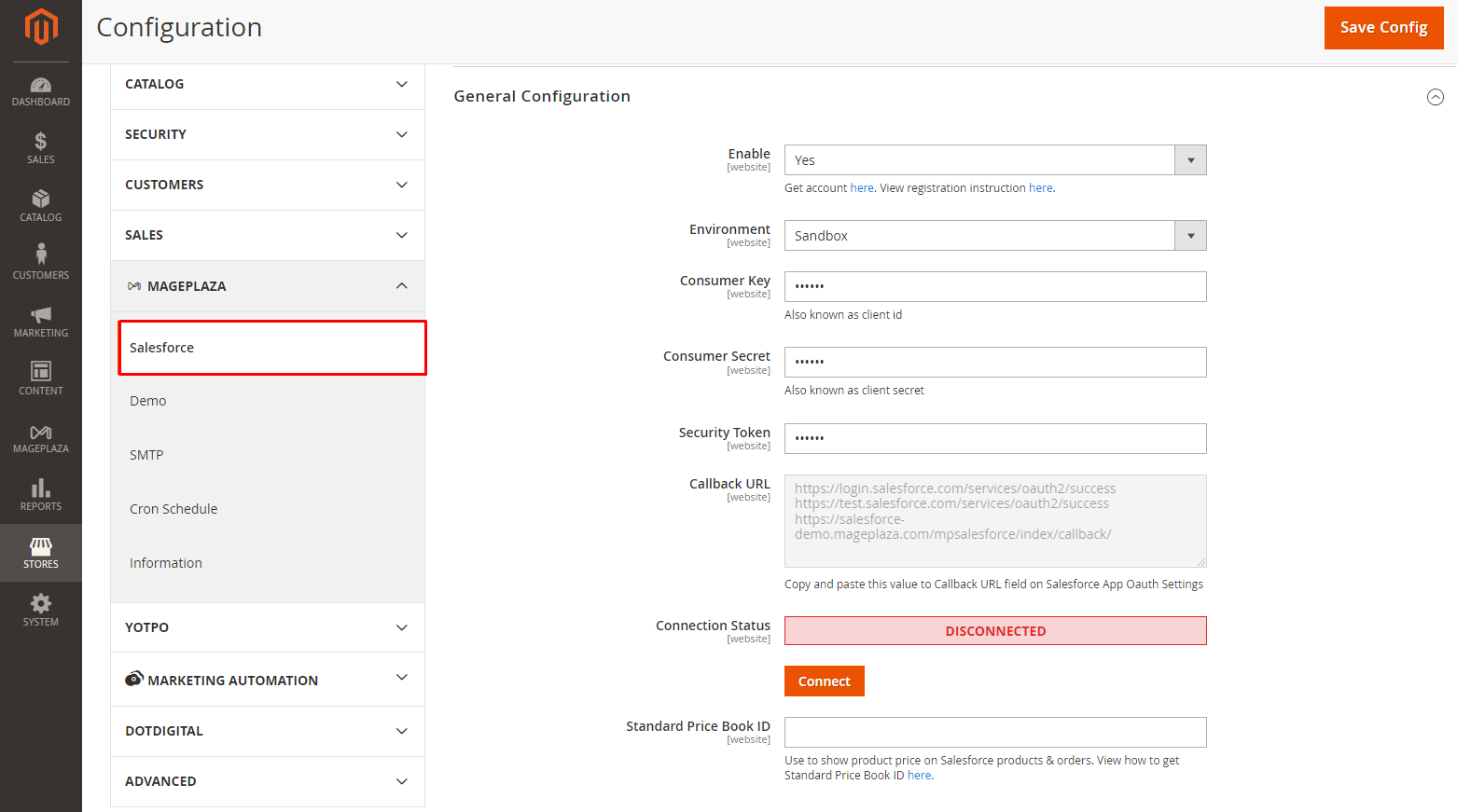Expand the DOTDIGITAL section chevron
This screenshot has width=1471, height=812.
click(x=402, y=731)
